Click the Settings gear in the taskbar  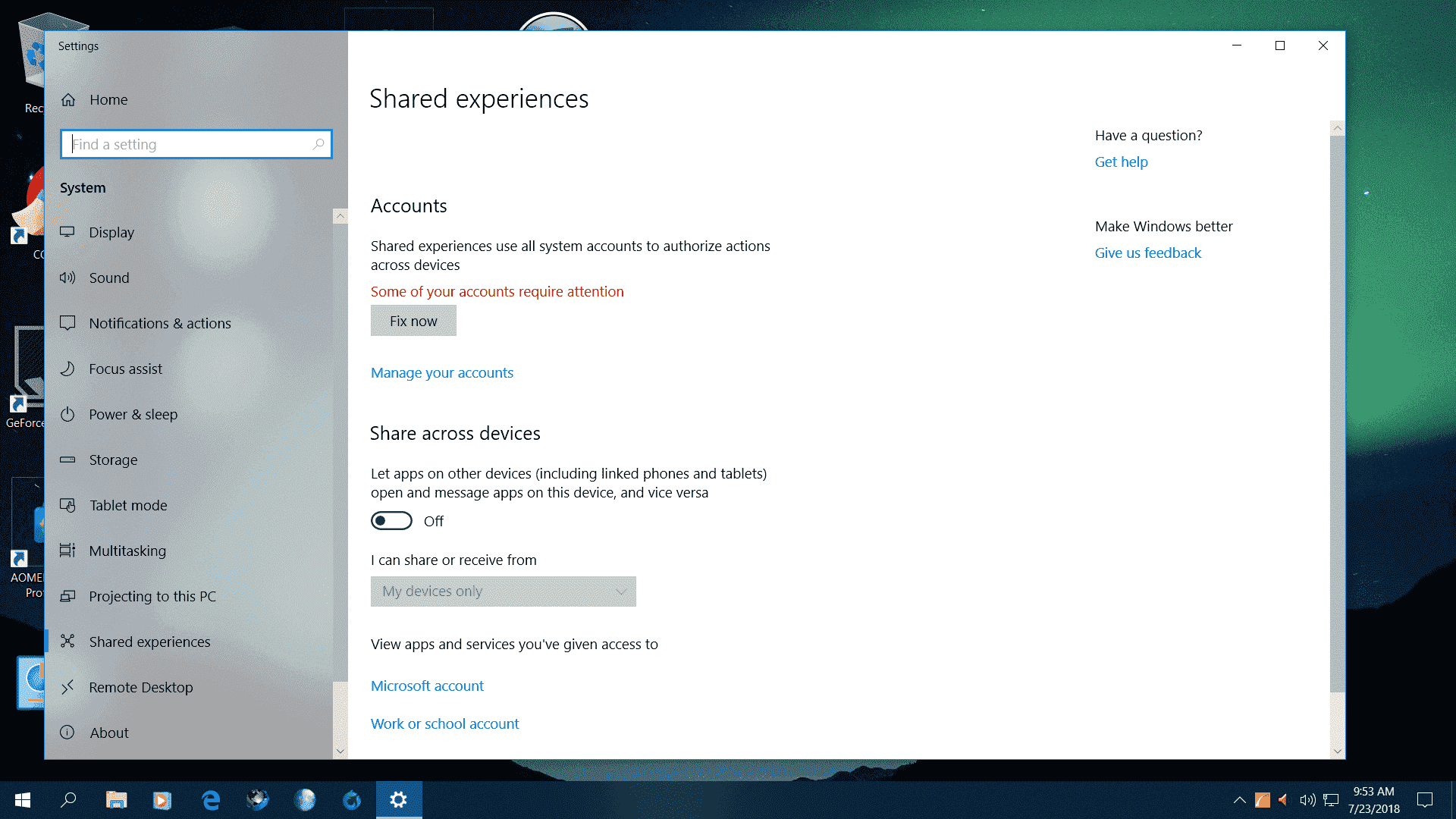coord(399,800)
